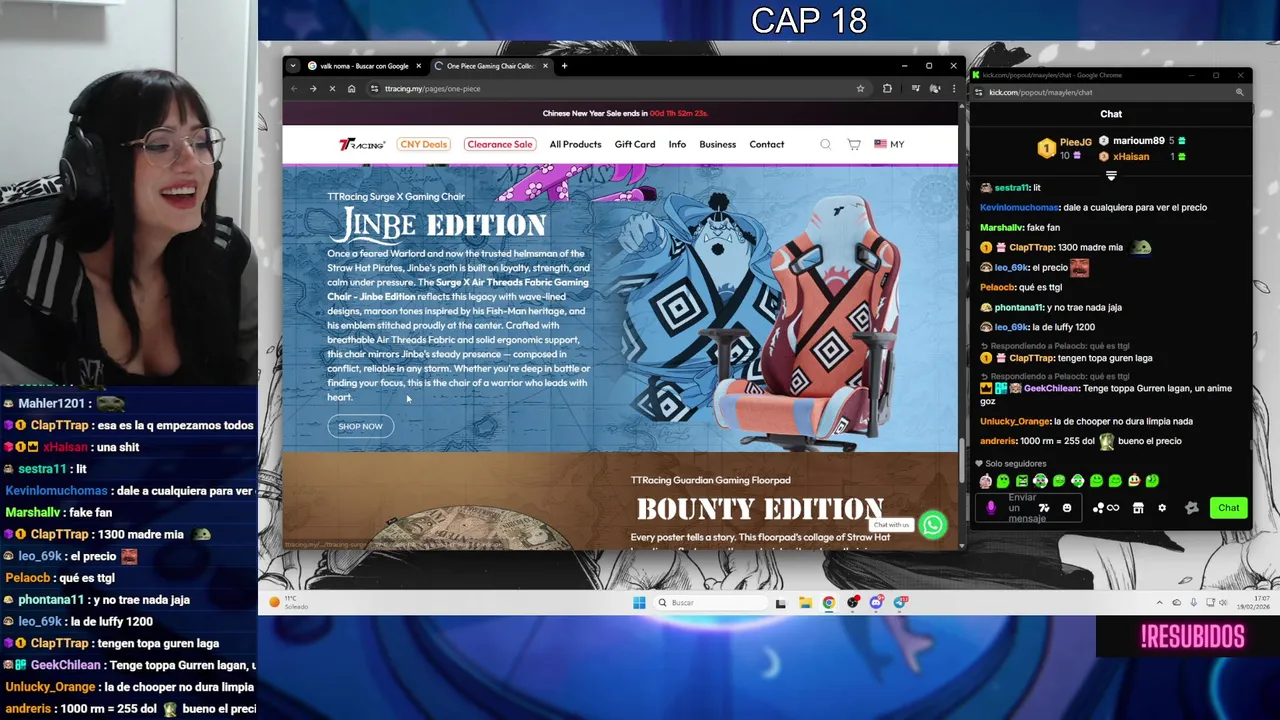Click the CNY Deals button
Image resolution: width=1280 pixels, height=720 pixels.
[423, 144]
